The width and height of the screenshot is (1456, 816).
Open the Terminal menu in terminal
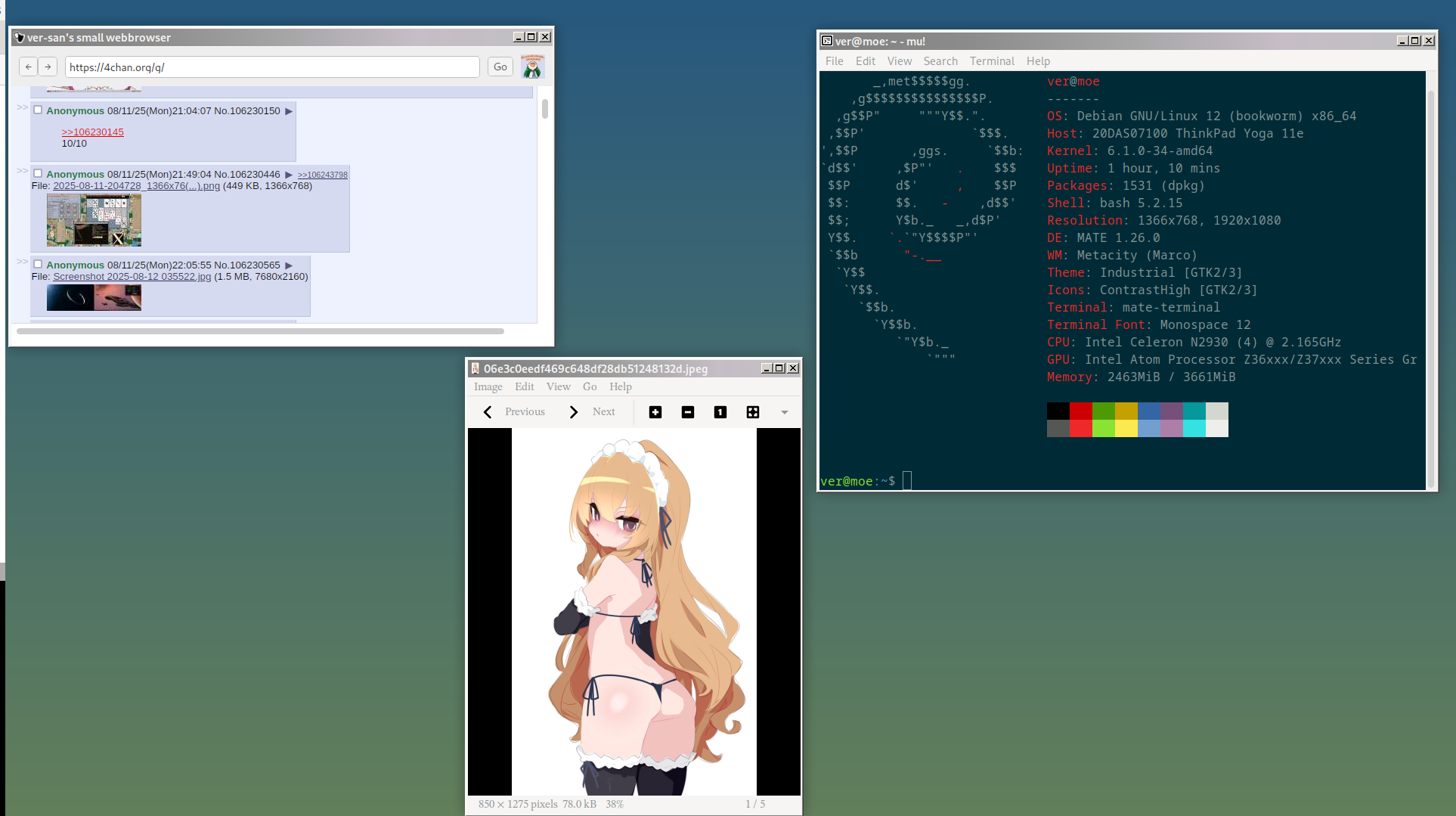pos(992,61)
